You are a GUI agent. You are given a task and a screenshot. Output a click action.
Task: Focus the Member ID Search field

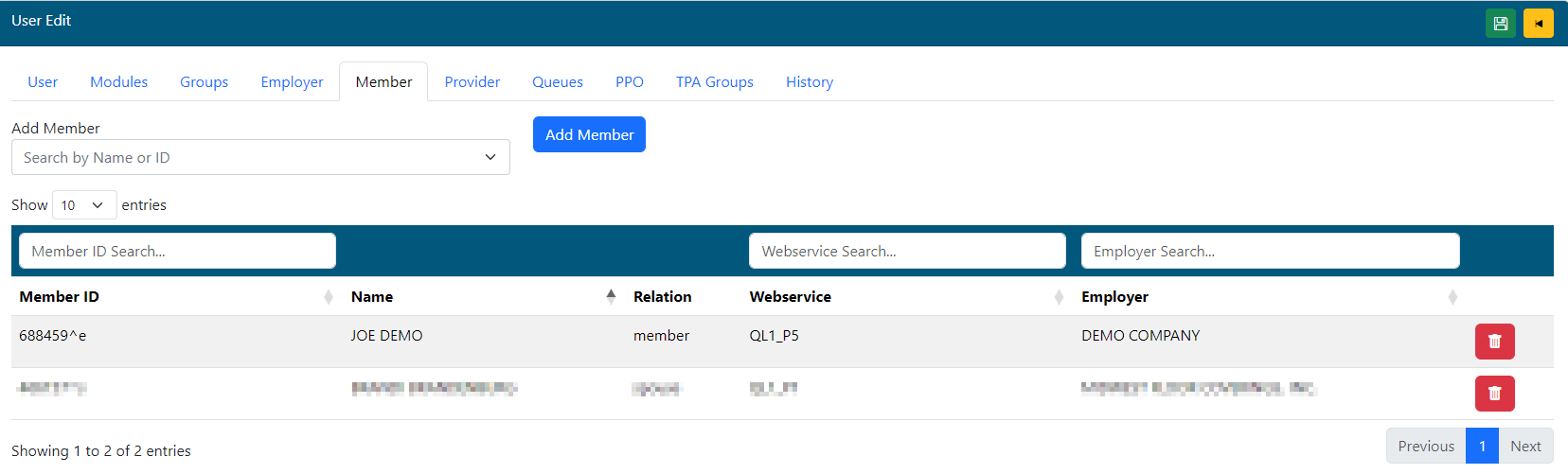177,252
